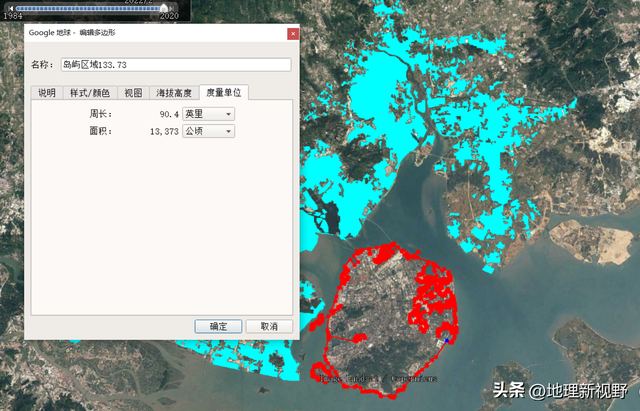Image resolution: width=640 pixels, height=411 pixels.
Task: Cancel the dialog with 取消
Action: click(x=269, y=326)
